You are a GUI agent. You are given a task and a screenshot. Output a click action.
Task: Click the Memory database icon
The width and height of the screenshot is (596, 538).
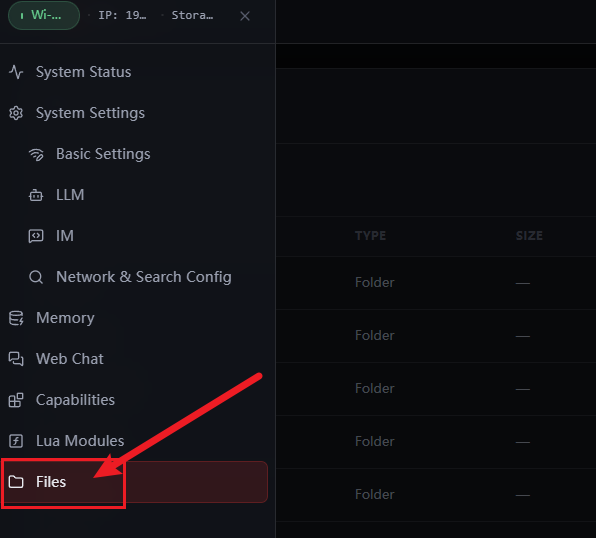pyautogui.click(x=16, y=318)
